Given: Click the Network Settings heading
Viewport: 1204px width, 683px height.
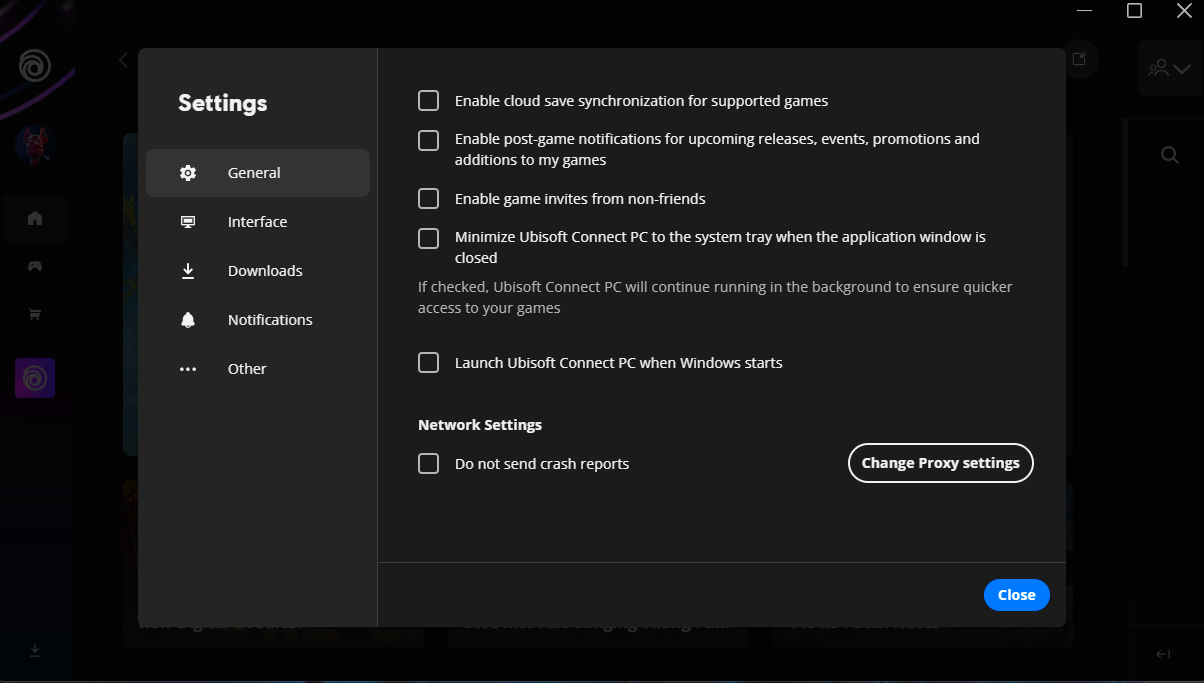Looking at the screenshot, I should (480, 425).
